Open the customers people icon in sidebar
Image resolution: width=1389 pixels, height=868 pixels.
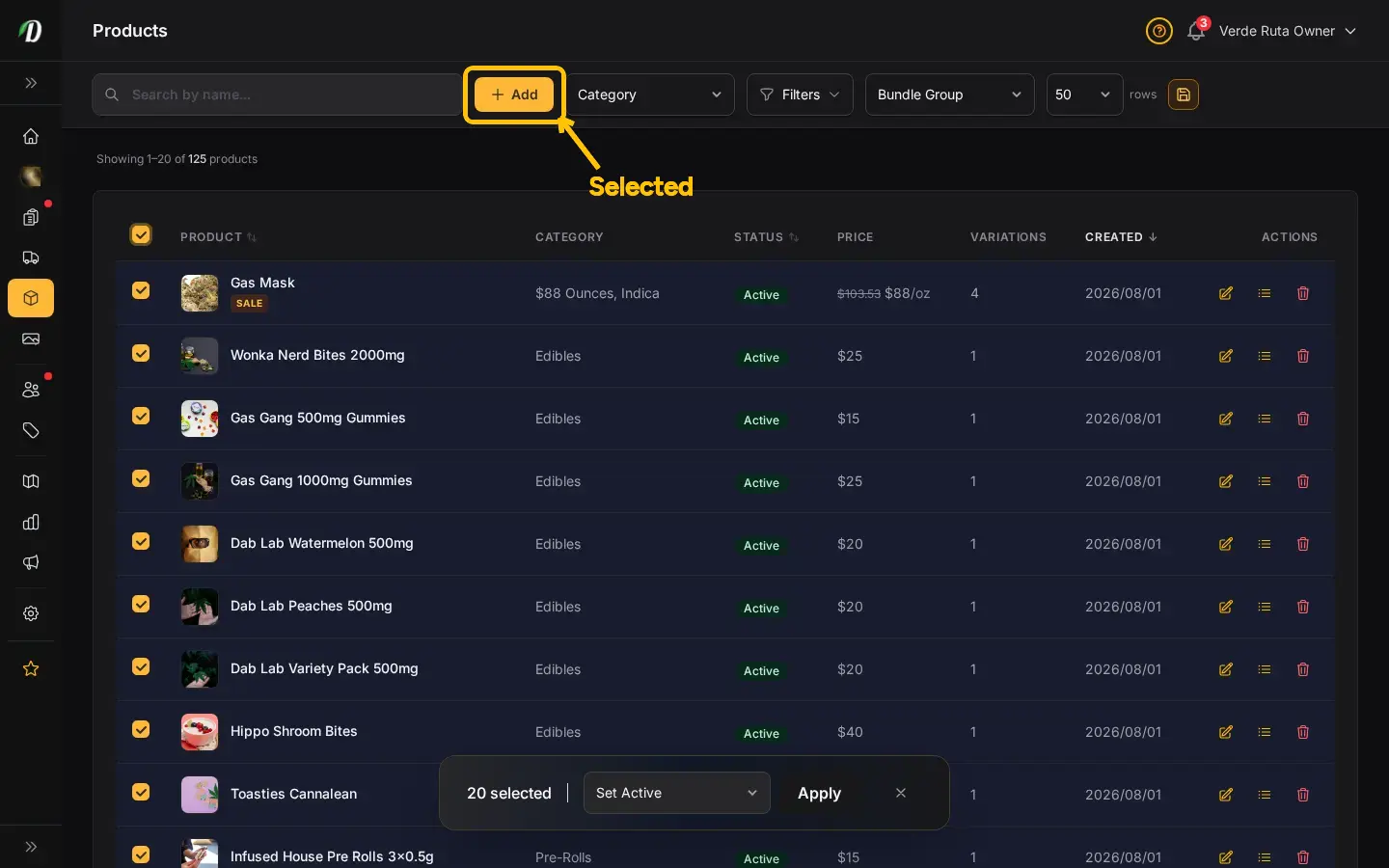(x=31, y=390)
